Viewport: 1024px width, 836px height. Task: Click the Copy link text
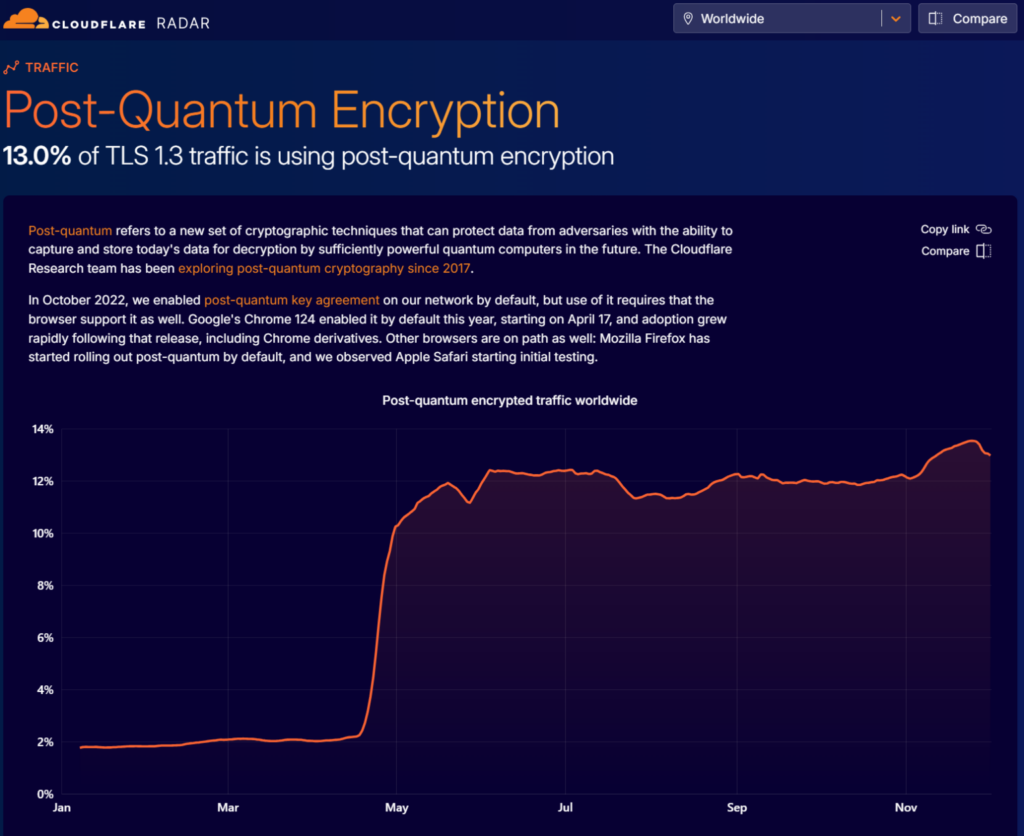945,229
